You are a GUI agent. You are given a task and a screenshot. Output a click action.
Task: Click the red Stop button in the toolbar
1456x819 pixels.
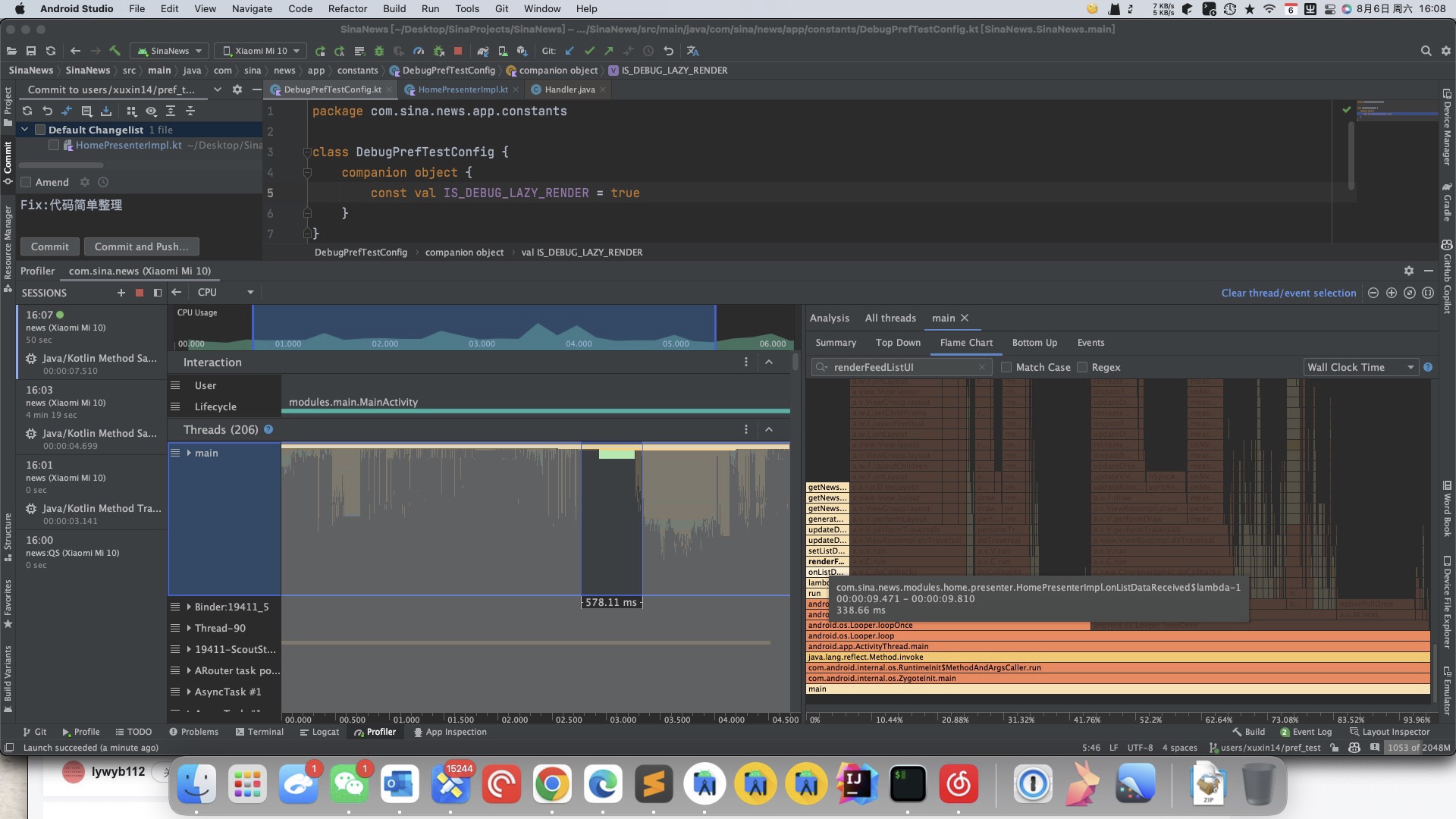[458, 51]
